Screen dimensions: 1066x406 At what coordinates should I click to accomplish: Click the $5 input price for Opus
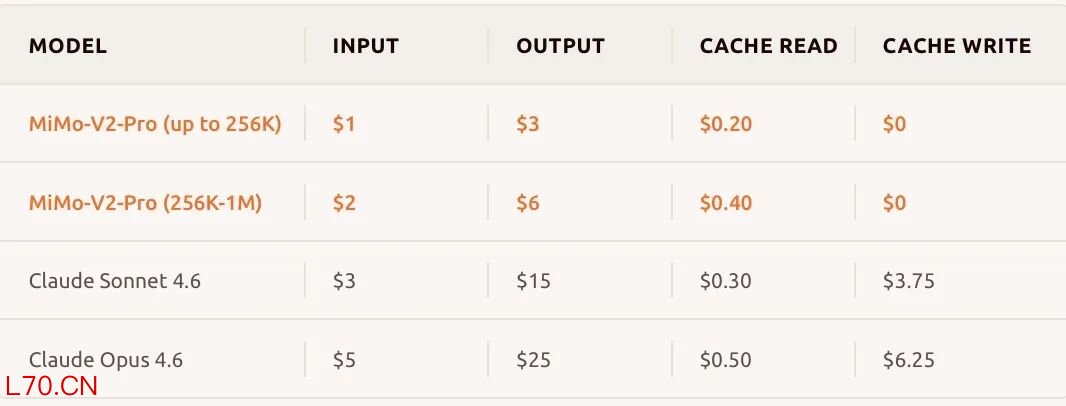pos(343,359)
